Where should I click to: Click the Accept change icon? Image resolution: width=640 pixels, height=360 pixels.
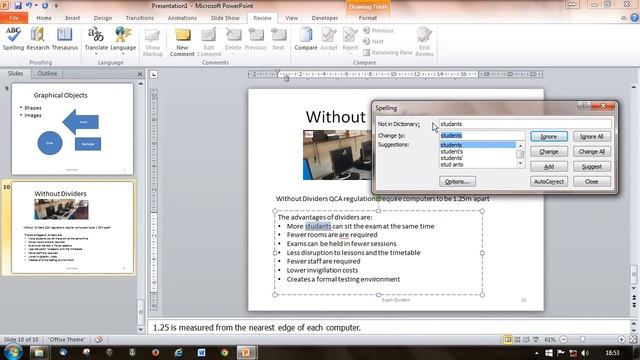pos(329,41)
